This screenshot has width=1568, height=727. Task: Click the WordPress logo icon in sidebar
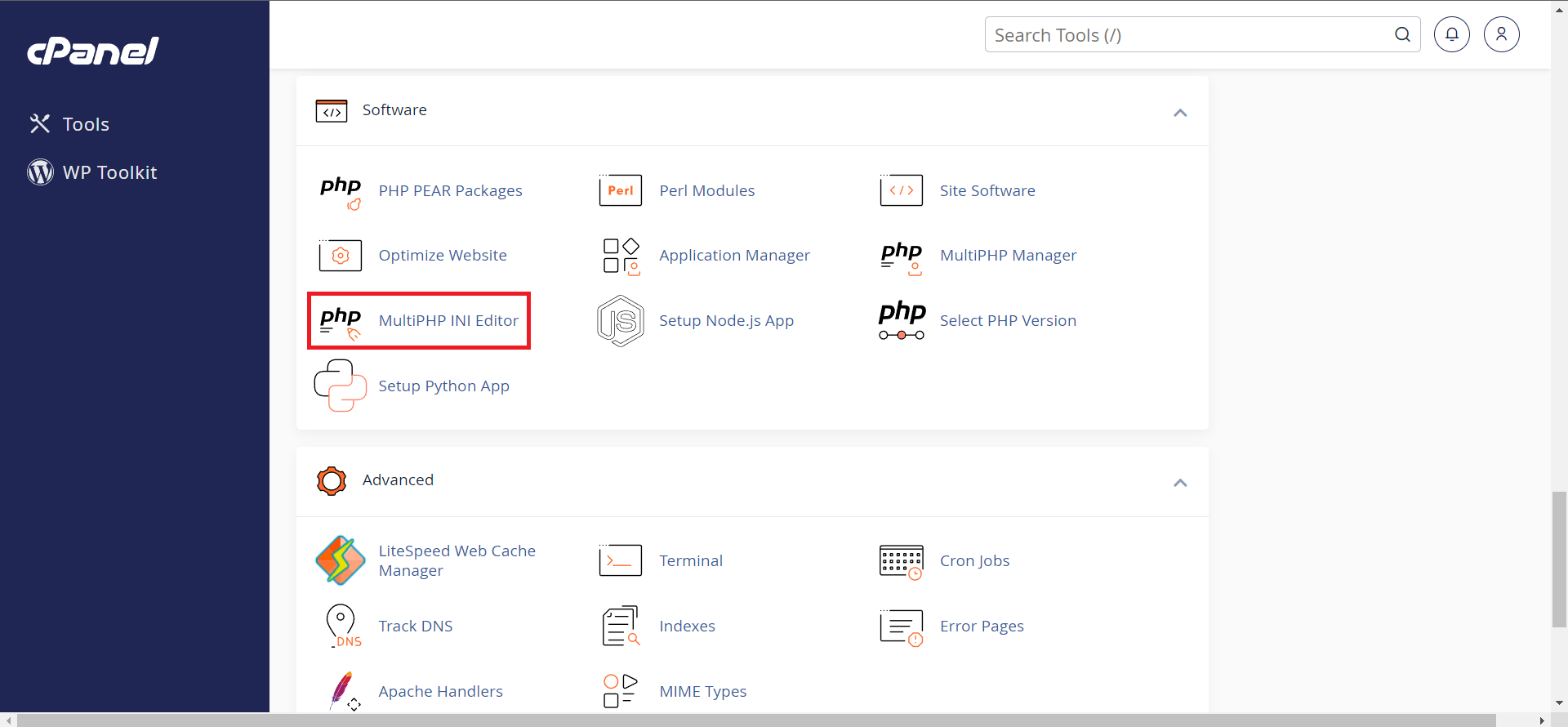[x=40, y=172]
